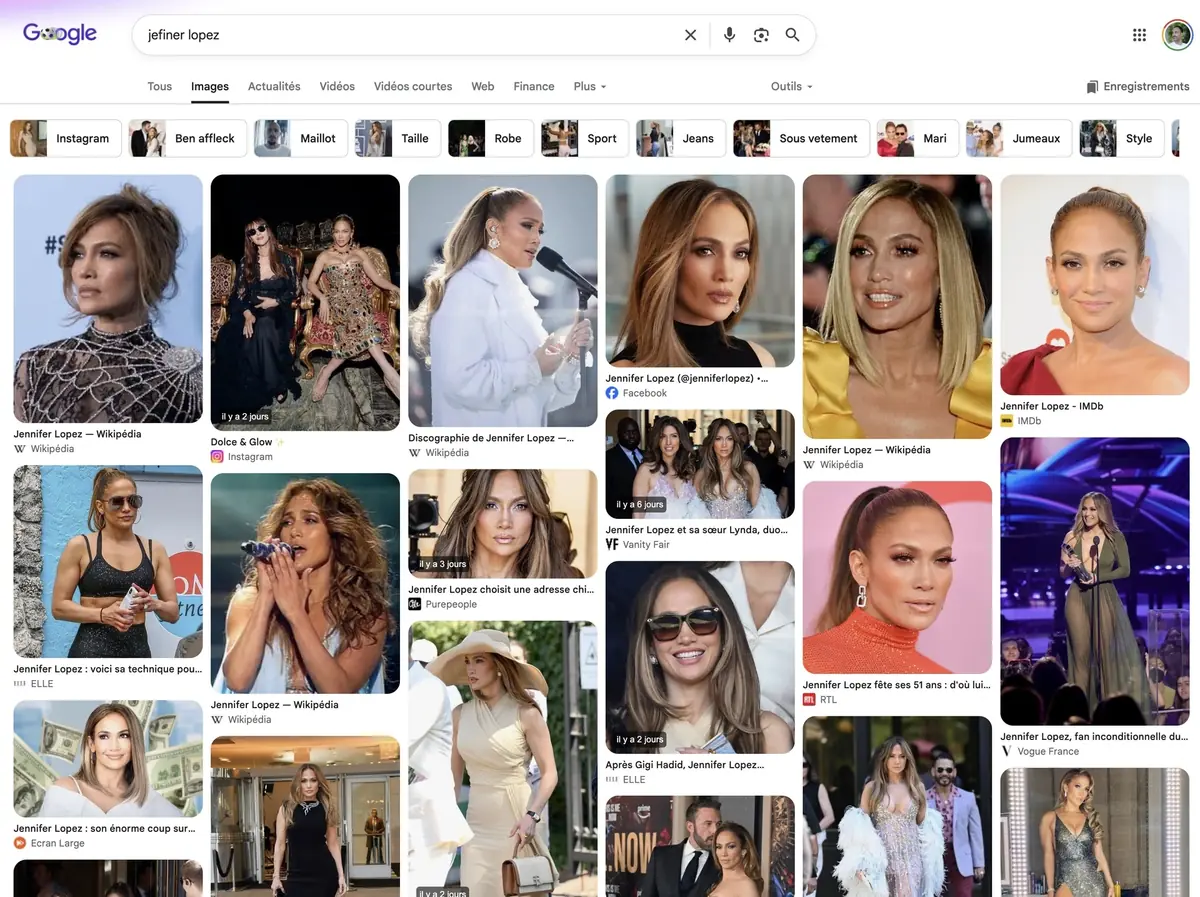Open the Ecran Large money background image
The image size is (1200, 897).
pyautogui.click(x=108, y=759)
